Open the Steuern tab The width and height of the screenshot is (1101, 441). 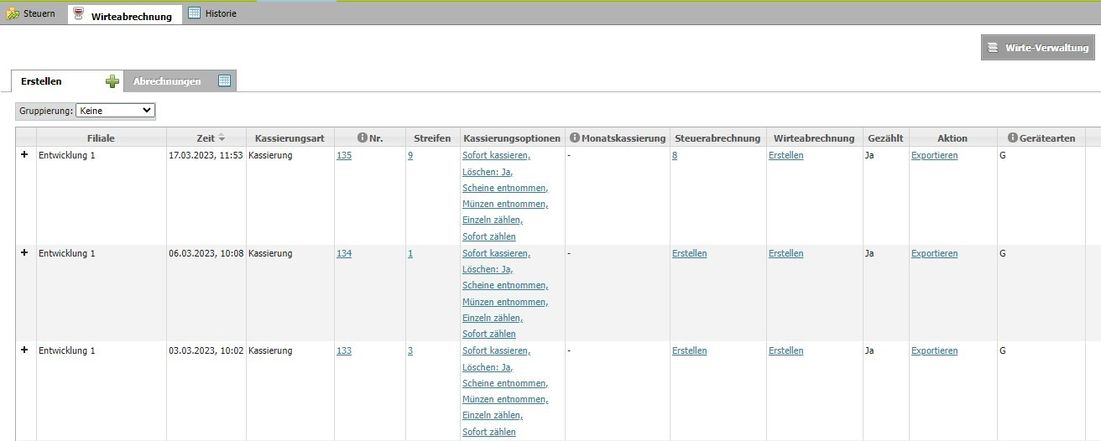pos(32,13)
